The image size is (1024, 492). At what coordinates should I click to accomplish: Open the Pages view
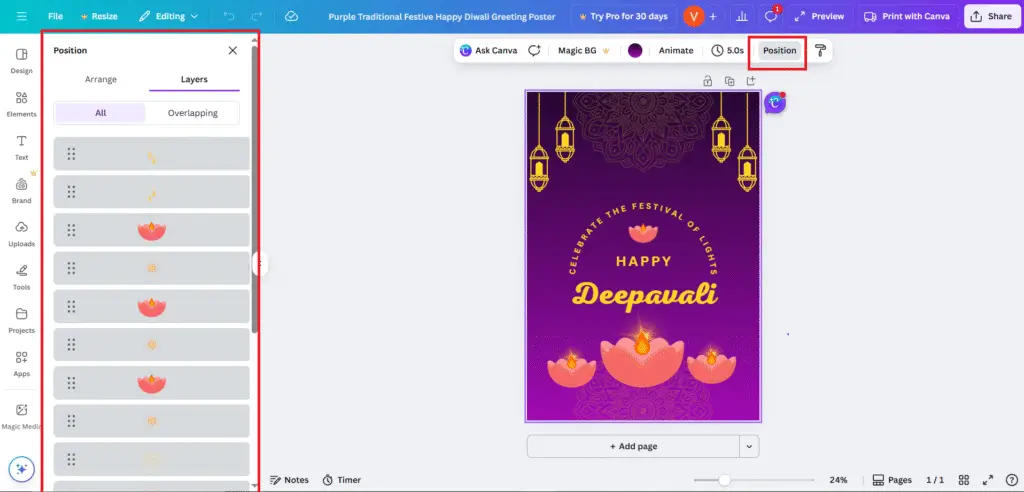891,480
